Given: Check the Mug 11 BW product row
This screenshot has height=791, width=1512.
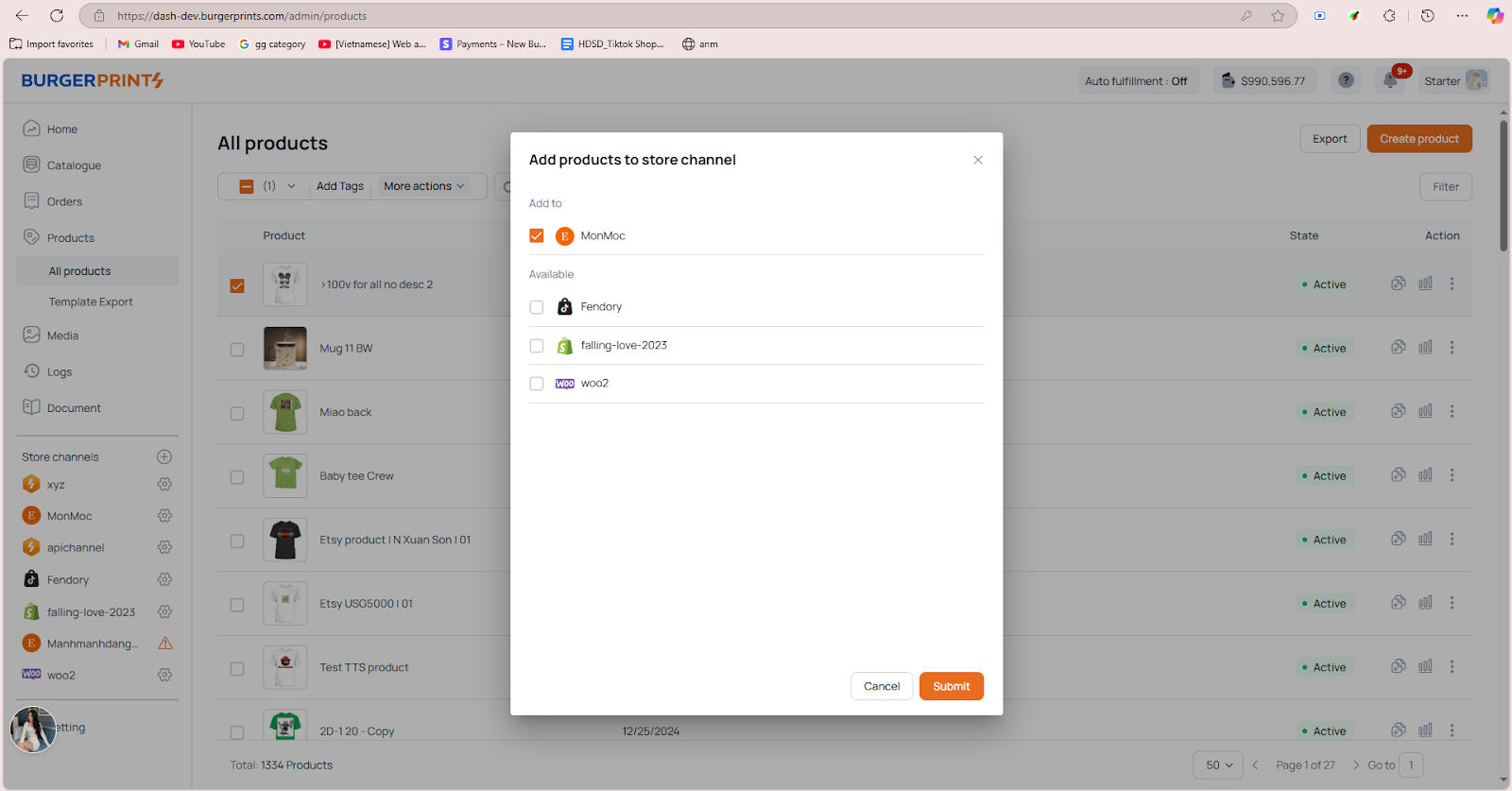Looking at the screenshot, I should [237, 350].
